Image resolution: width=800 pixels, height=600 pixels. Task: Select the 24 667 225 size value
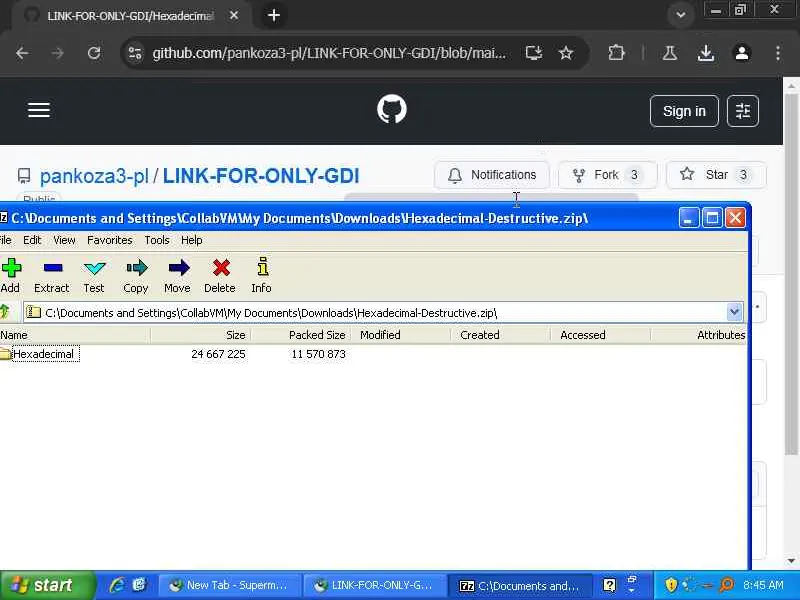pyautogui.click(x=218, y=354)
